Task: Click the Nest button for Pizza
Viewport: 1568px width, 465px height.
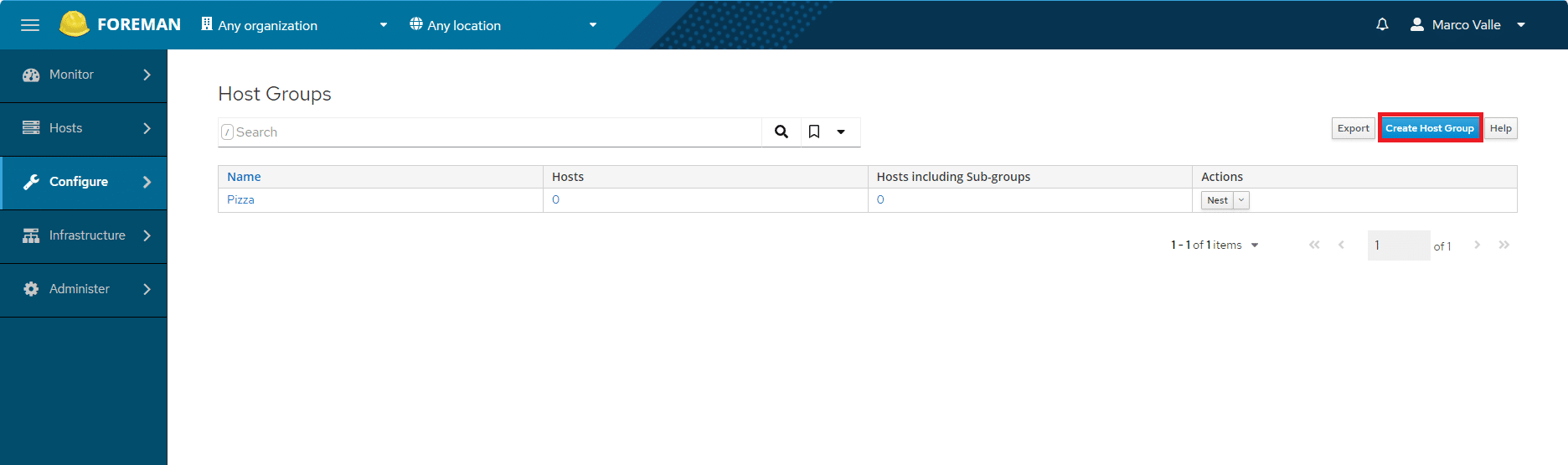Action: coord(1217,200)
